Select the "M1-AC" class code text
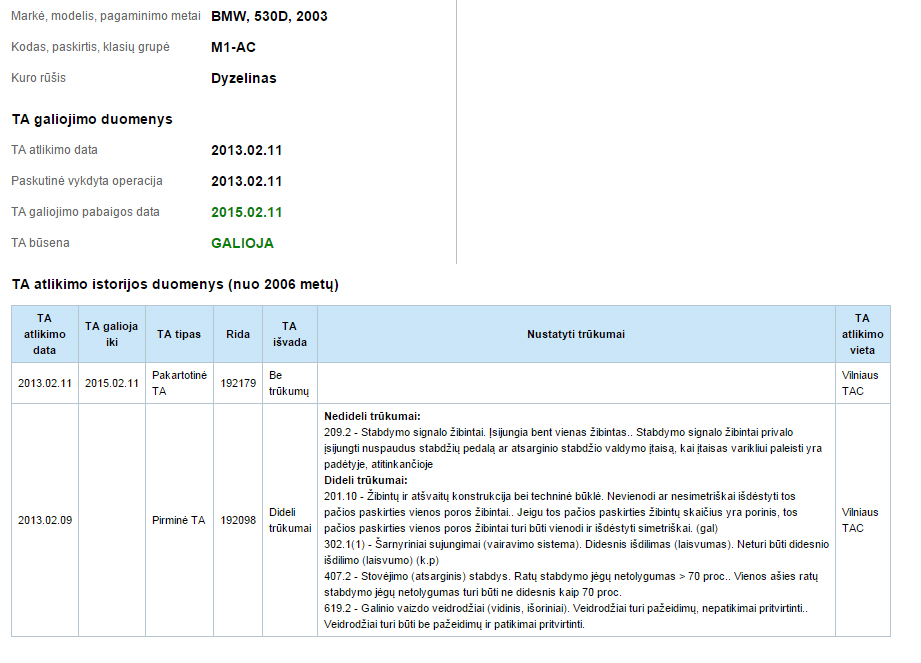921x663 pixels. pos(233,47)
